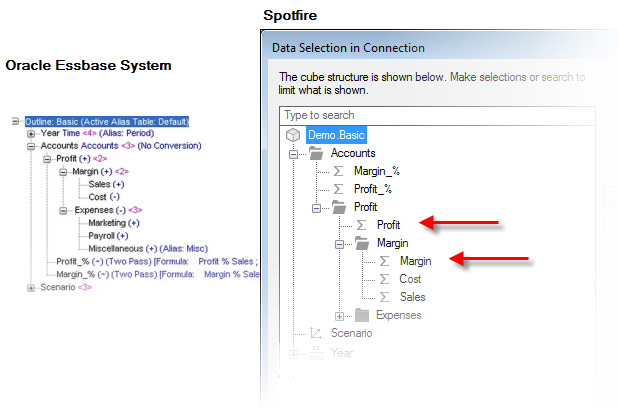Select Profit_% Two Pass formula row

click(x=157, y=262)
